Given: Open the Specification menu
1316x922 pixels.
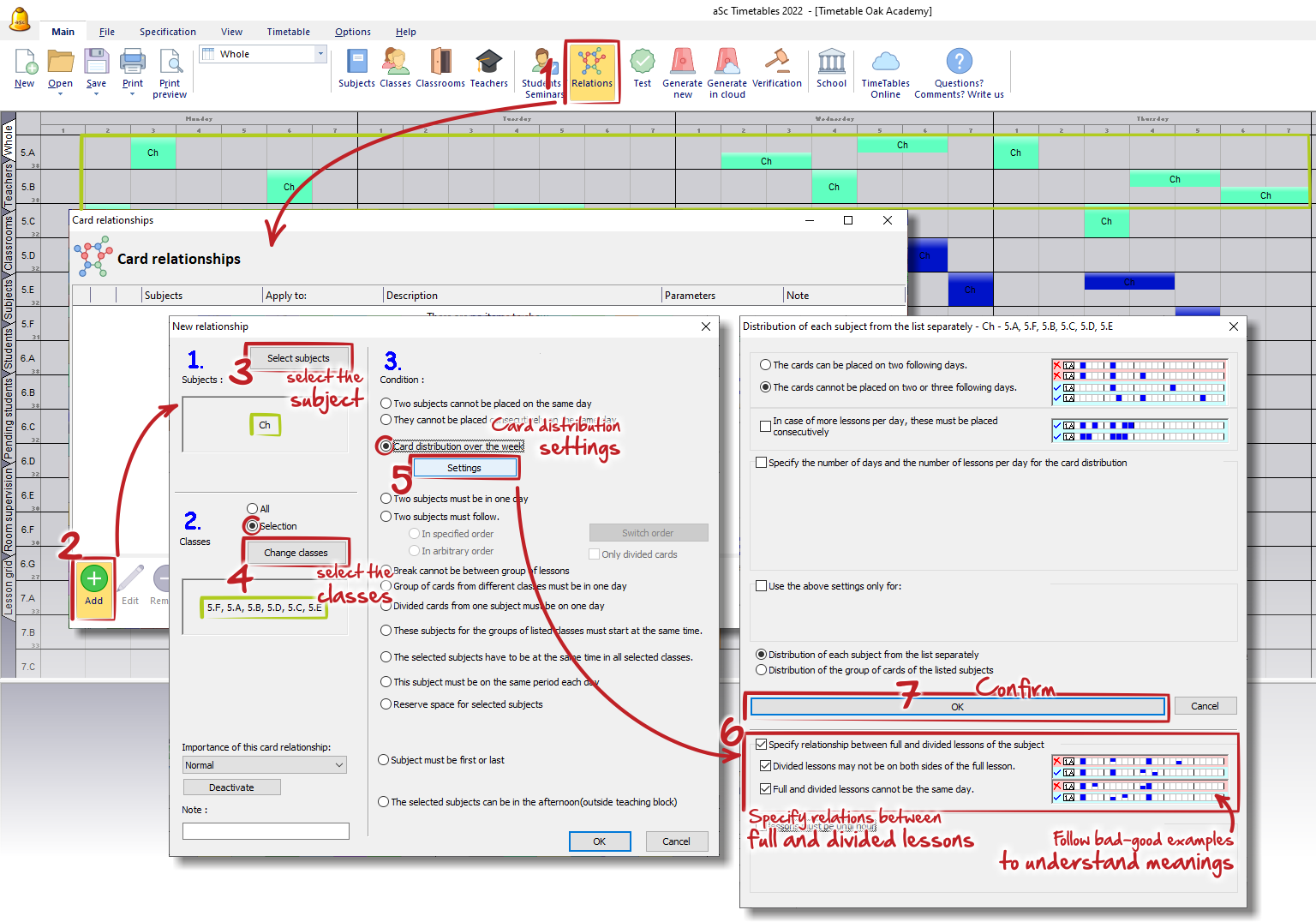Looking at the screenshot, I should click(168, 32).
